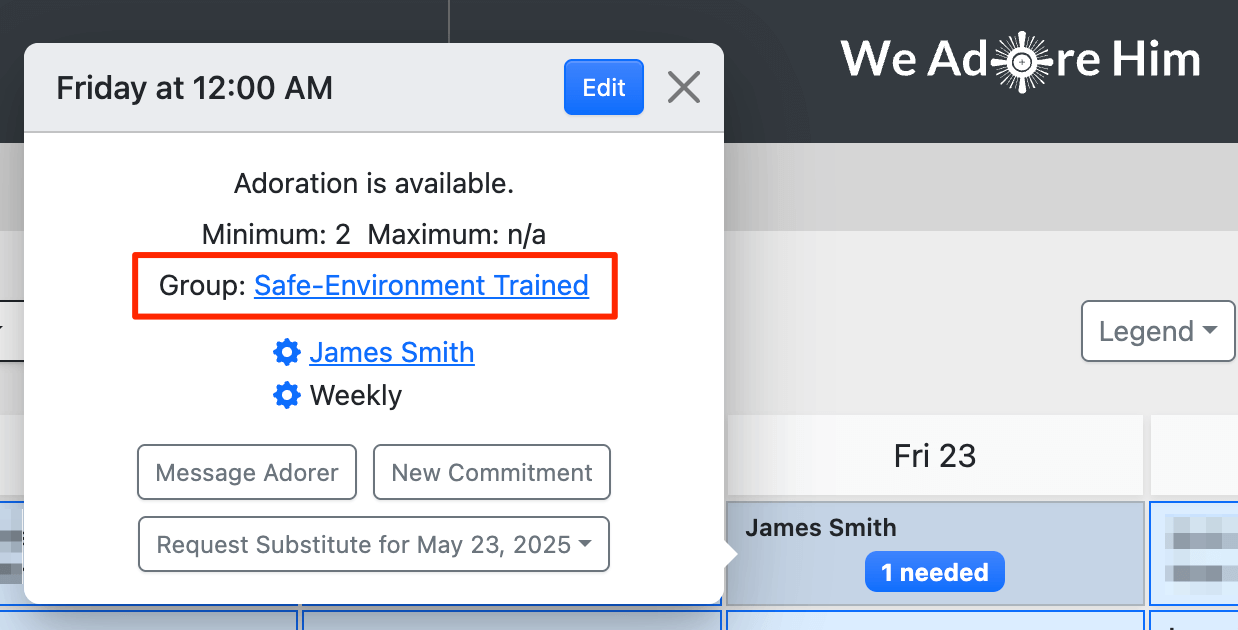Expand Request Substitute for May 23, 2025

coord(374,545)
